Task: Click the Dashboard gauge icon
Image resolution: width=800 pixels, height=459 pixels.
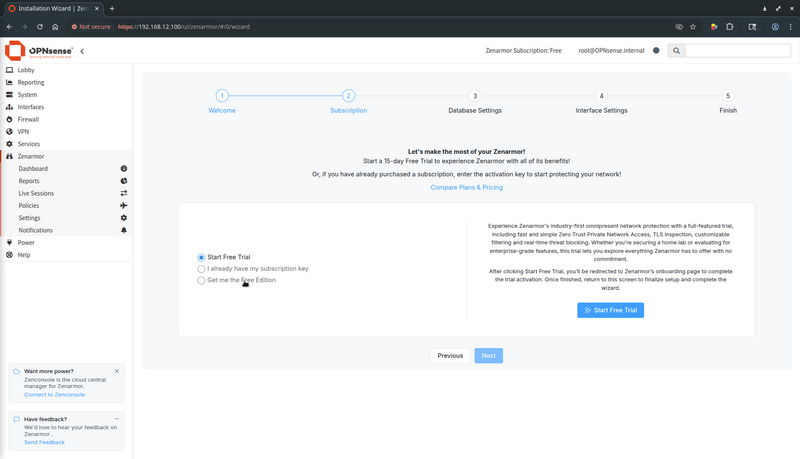Action: pyautogui.click(x=123, y=168)
